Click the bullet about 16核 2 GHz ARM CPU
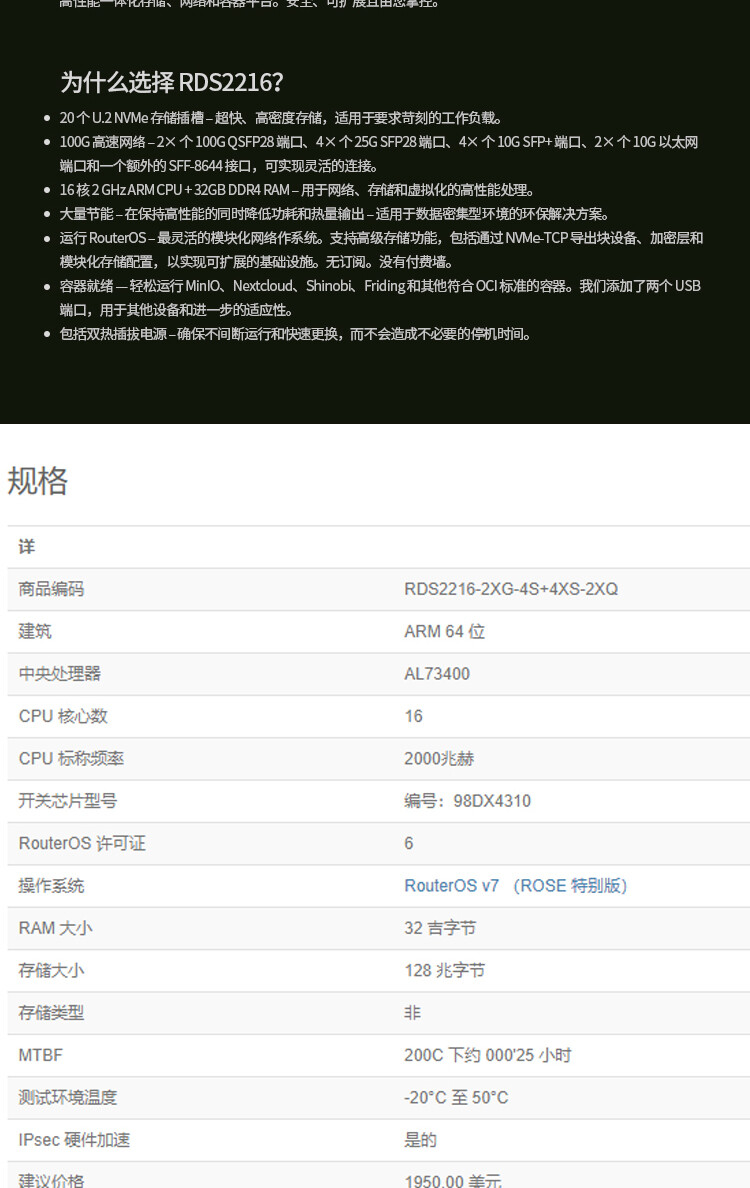The image size is (750, 1188). tap(297, 190)
